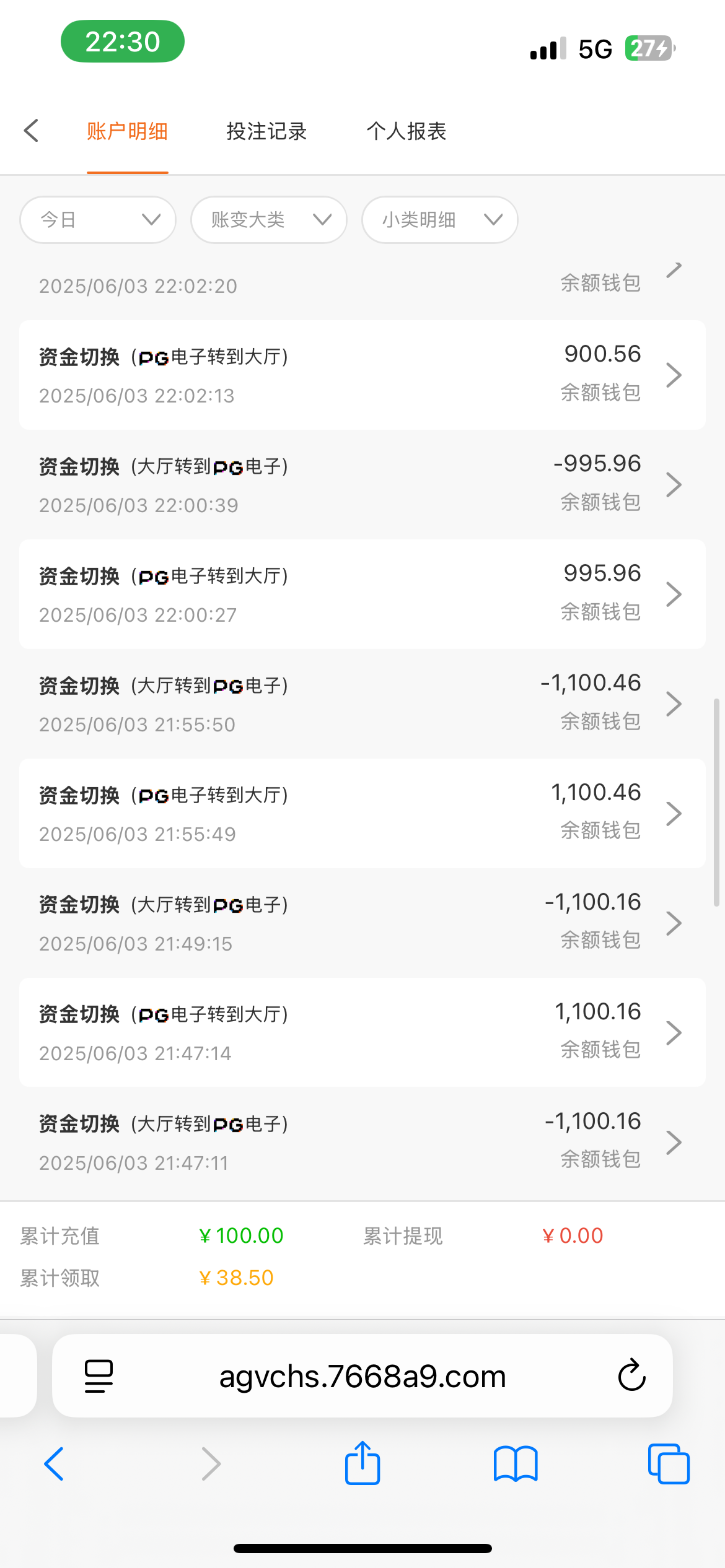
Task: Expand the 今日 date filter dropdown
Action: (x=98, y=220)
